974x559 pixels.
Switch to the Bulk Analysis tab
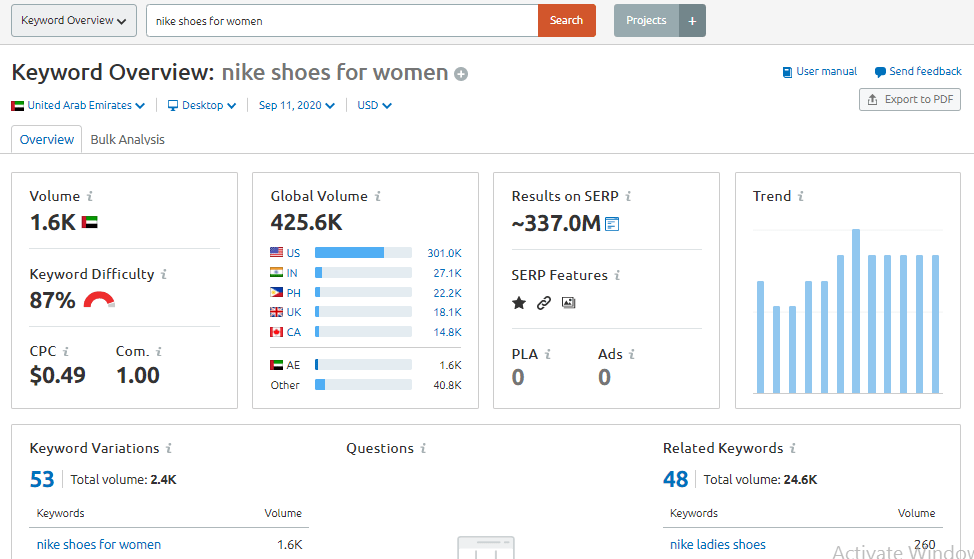(127, 140)
